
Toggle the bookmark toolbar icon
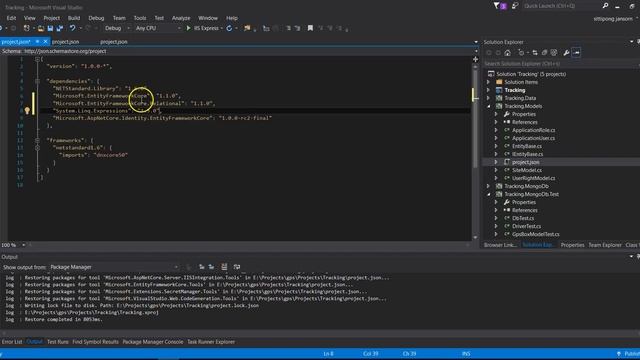coord(310,28)
